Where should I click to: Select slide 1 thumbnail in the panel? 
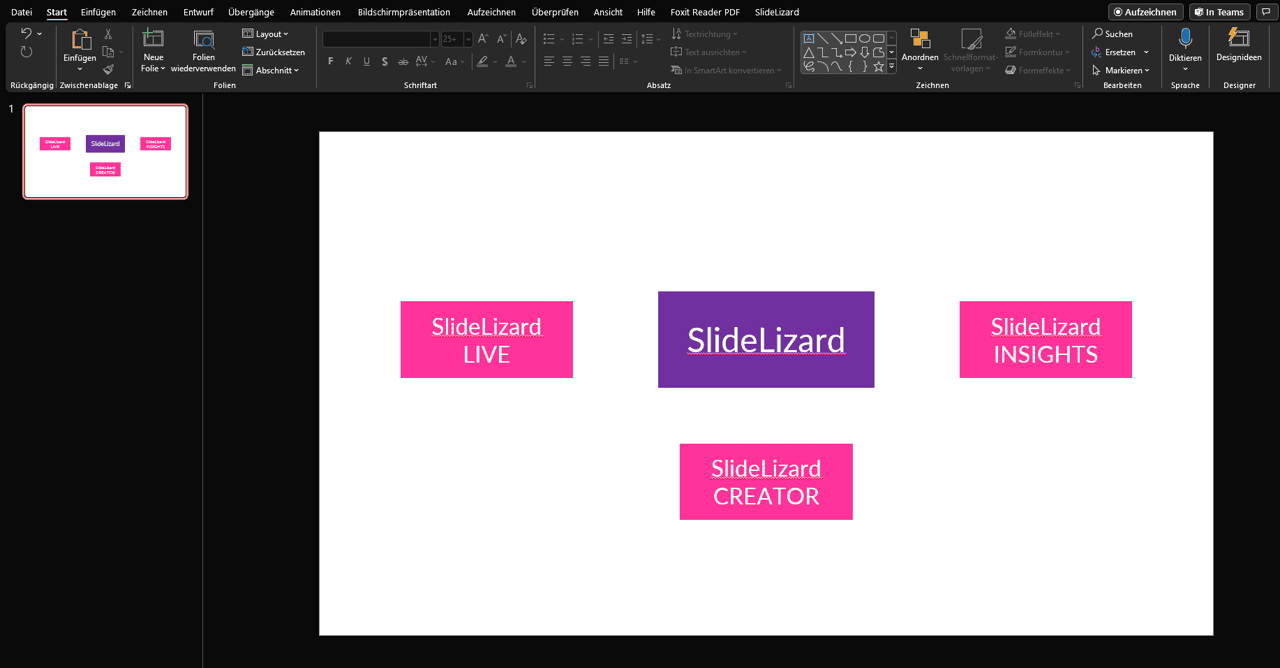[x=105, y=151]
